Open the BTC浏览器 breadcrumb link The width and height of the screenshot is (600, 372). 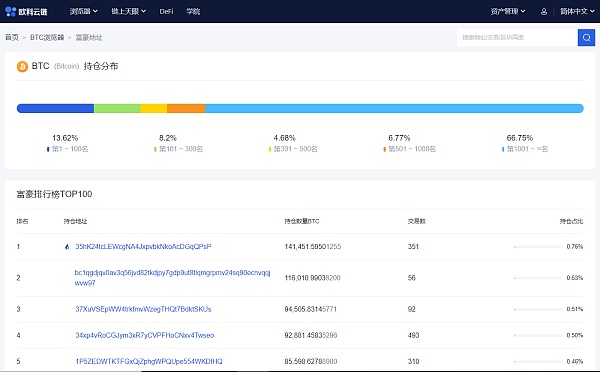tap(47, 37)
